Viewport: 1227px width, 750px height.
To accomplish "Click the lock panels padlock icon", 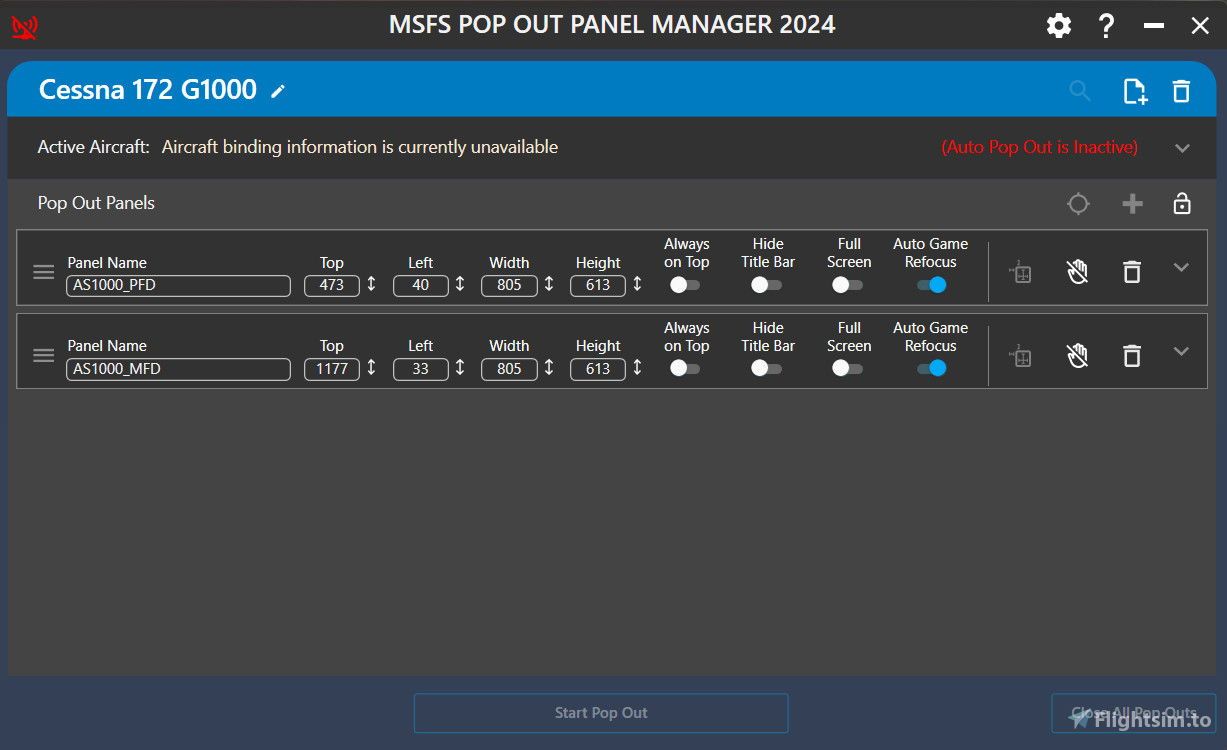I will pyautogui.click(x=1181, y=204).
